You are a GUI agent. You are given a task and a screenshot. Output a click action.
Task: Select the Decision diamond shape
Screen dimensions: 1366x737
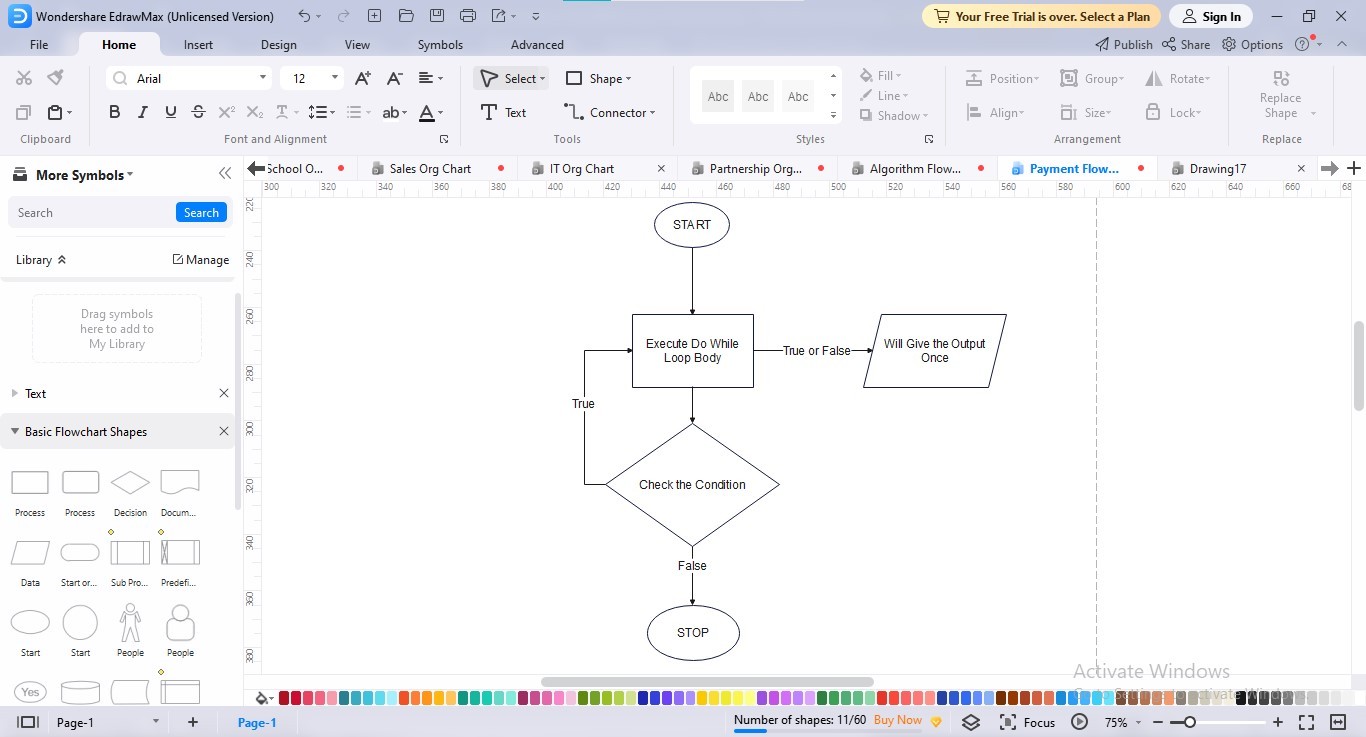pos(130,483)
